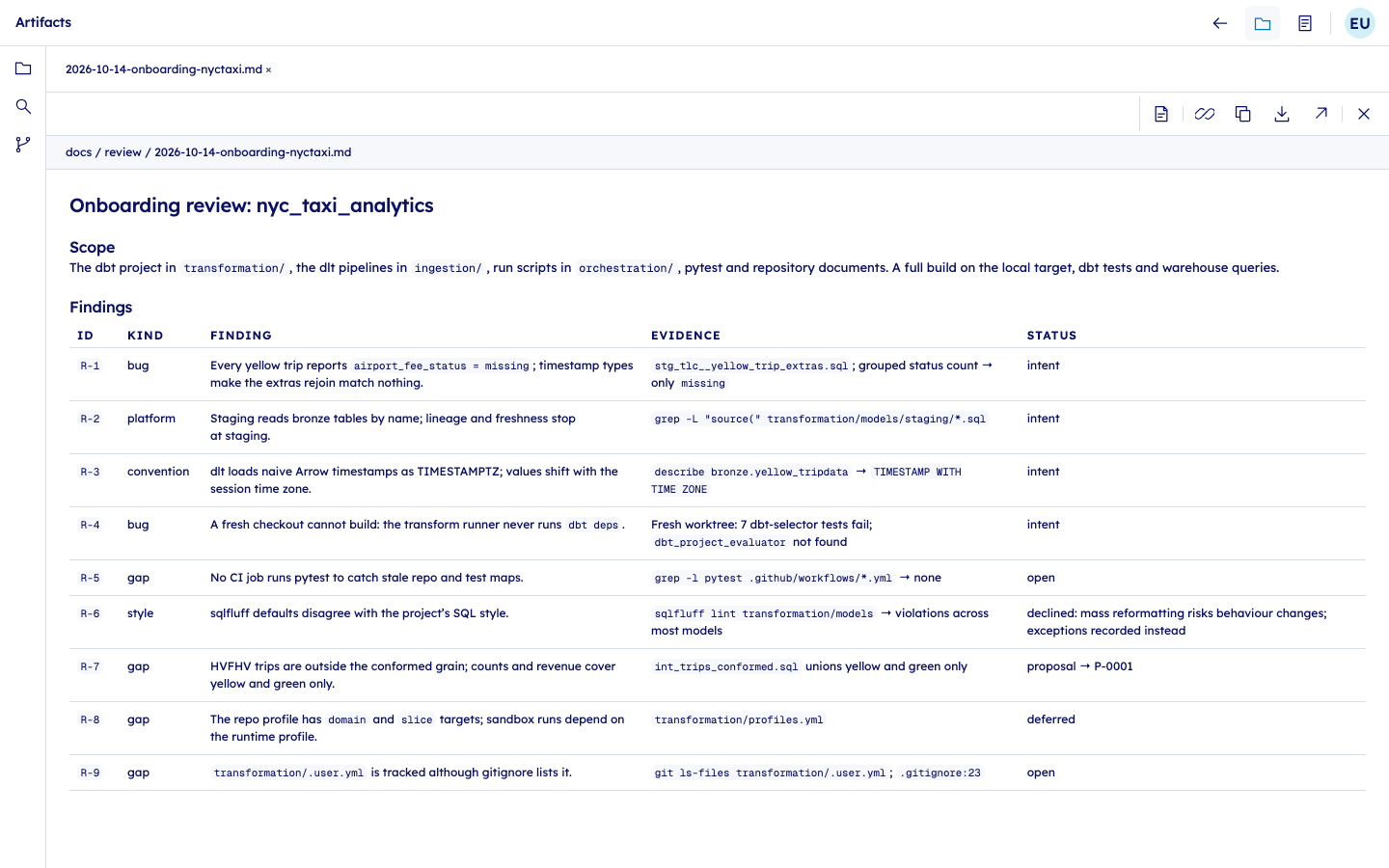Copy the file contents with the copy icon
This screenshot has height=868, width=1389.
(1243, 114)
